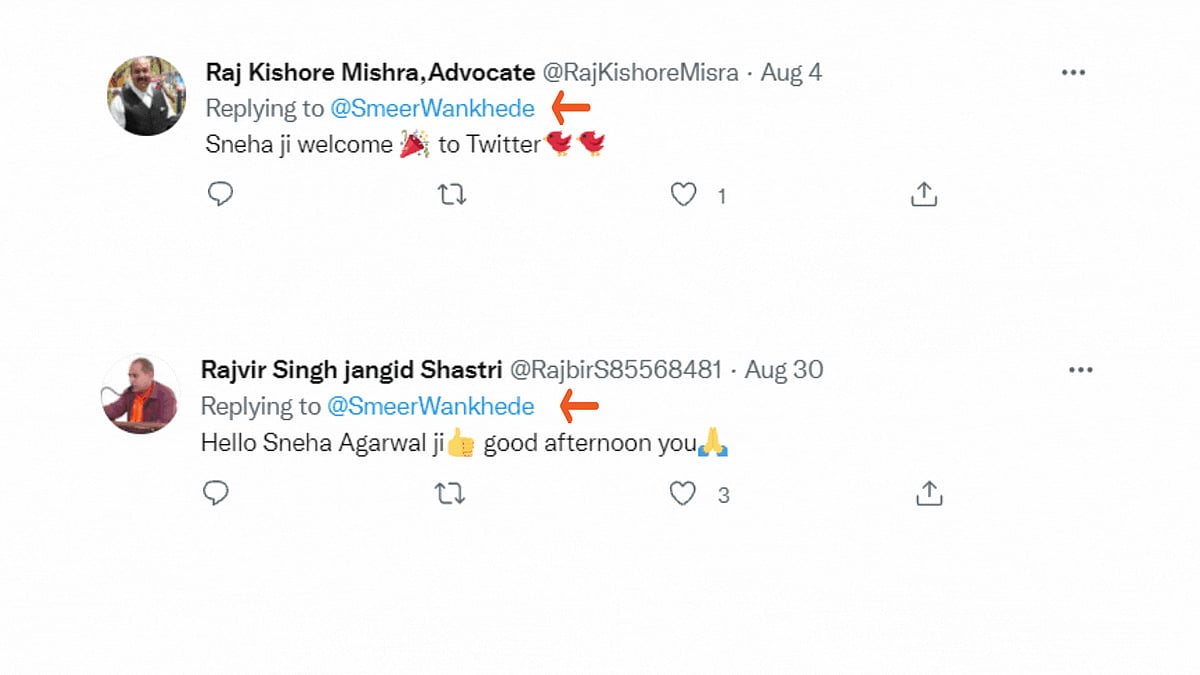The height and width of the screenshot is (675, 1200).
Task: Open the 'Raj Kishore Mishra,Advocate' display name
Action: coord(370,73)
